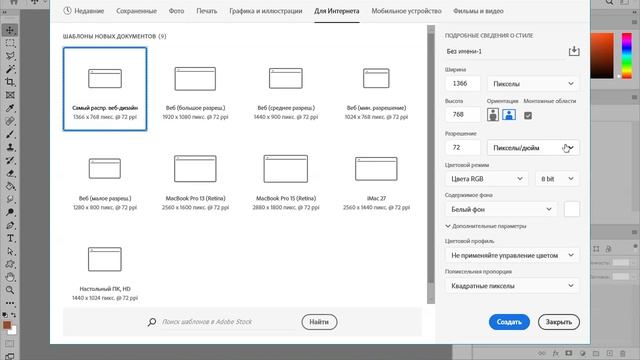Select the Hand tool
The height and width of the screenshot is (360, 640).
pyautogui.click(x=10, y=278)
